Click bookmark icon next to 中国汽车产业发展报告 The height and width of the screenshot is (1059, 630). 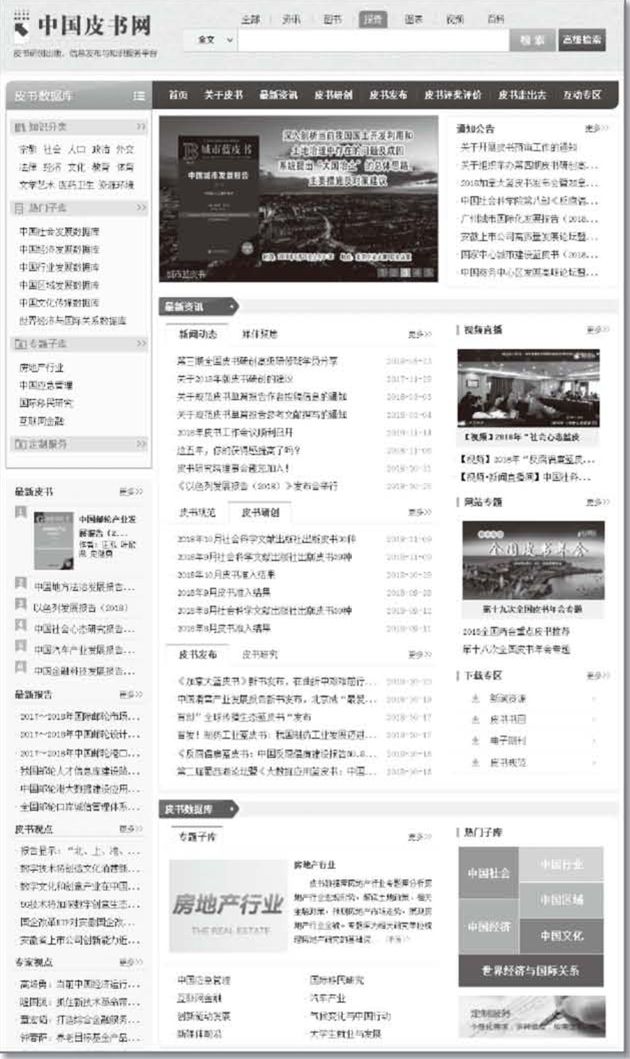pos(21,646)
